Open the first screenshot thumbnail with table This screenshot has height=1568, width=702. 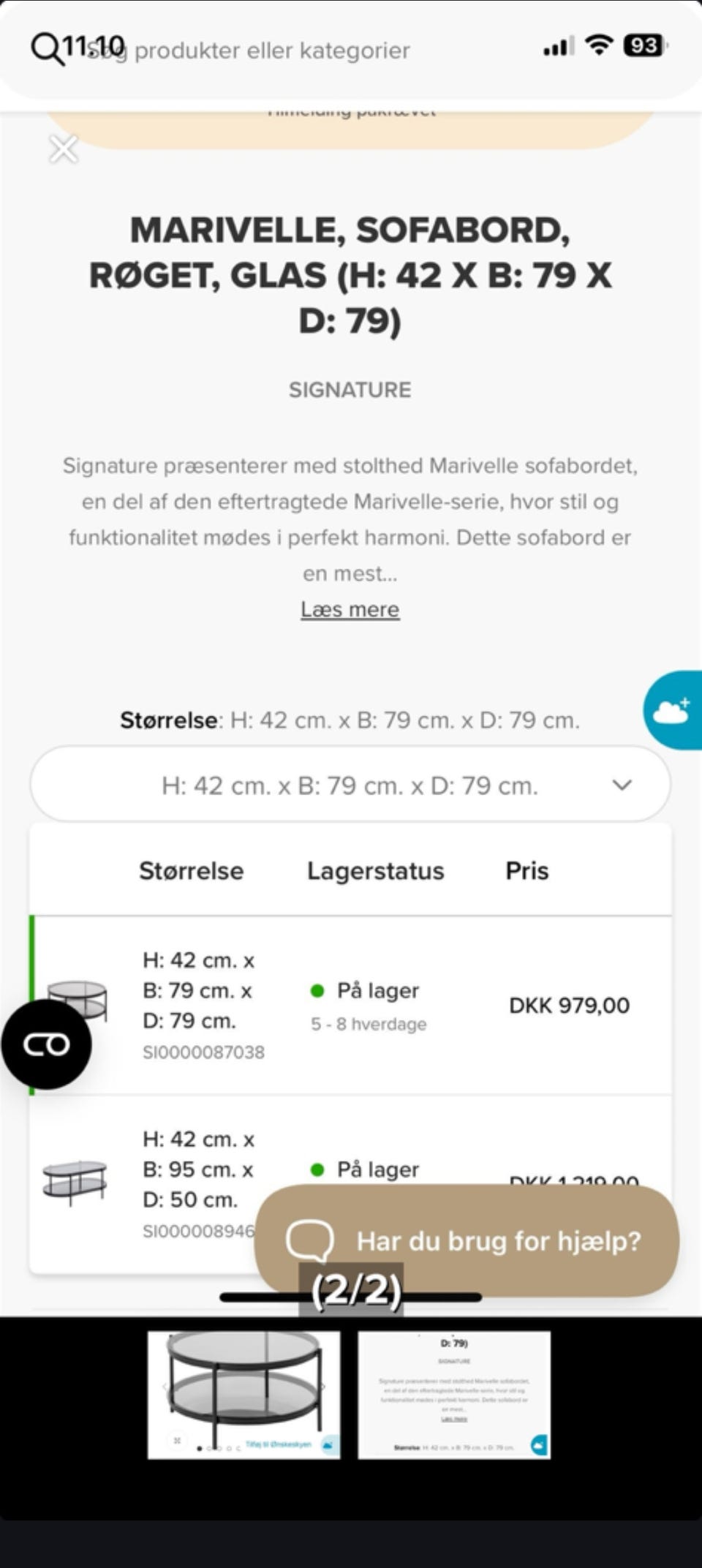pos(244,1395)
